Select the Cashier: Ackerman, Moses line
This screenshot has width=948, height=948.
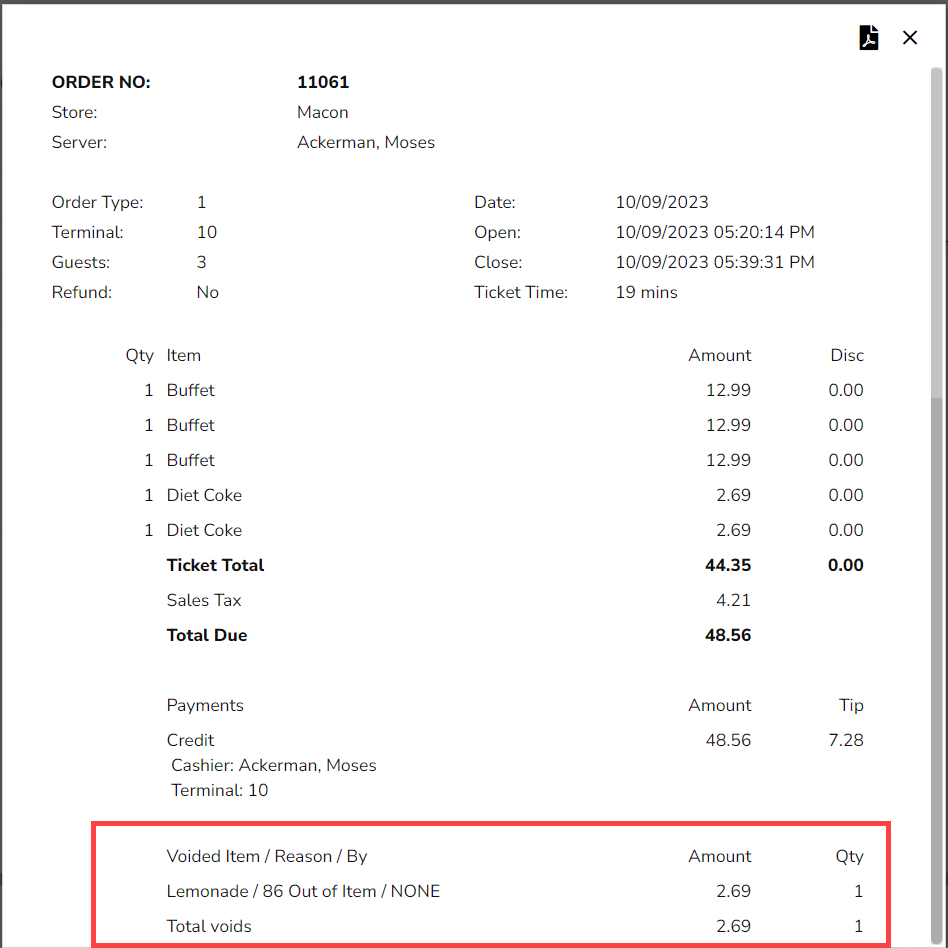[x=274, y=765]
